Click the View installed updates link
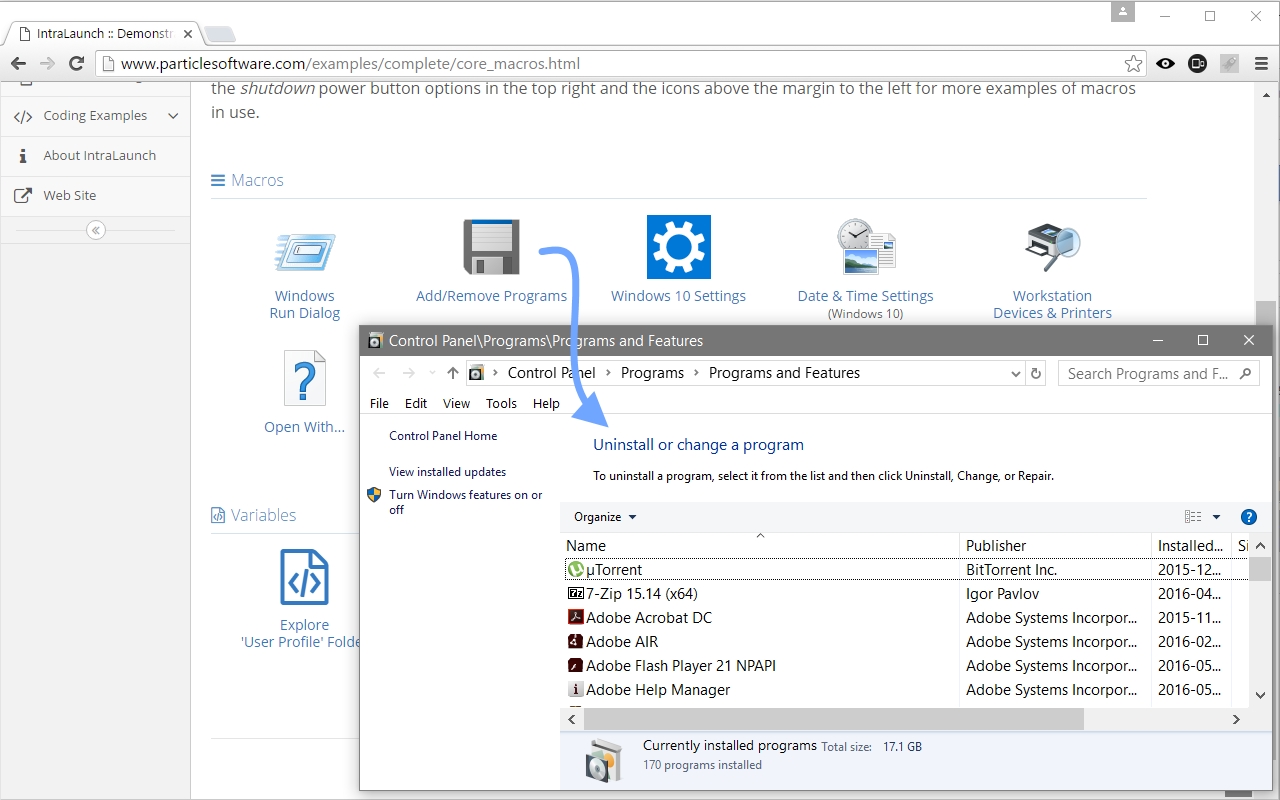Viewport: 1280px width, 800px height. pos(447,472)
